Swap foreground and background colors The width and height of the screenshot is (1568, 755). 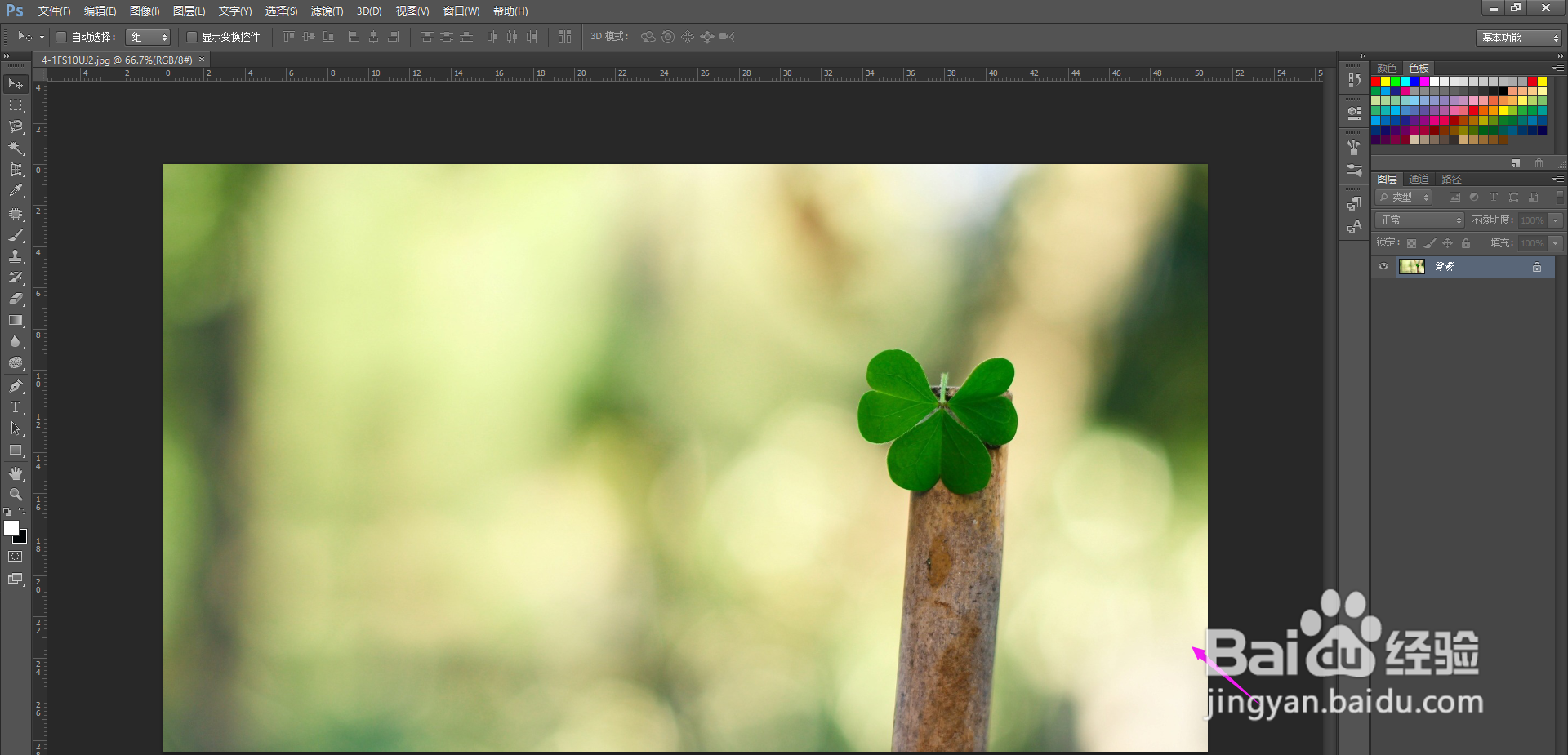point(23,512)
